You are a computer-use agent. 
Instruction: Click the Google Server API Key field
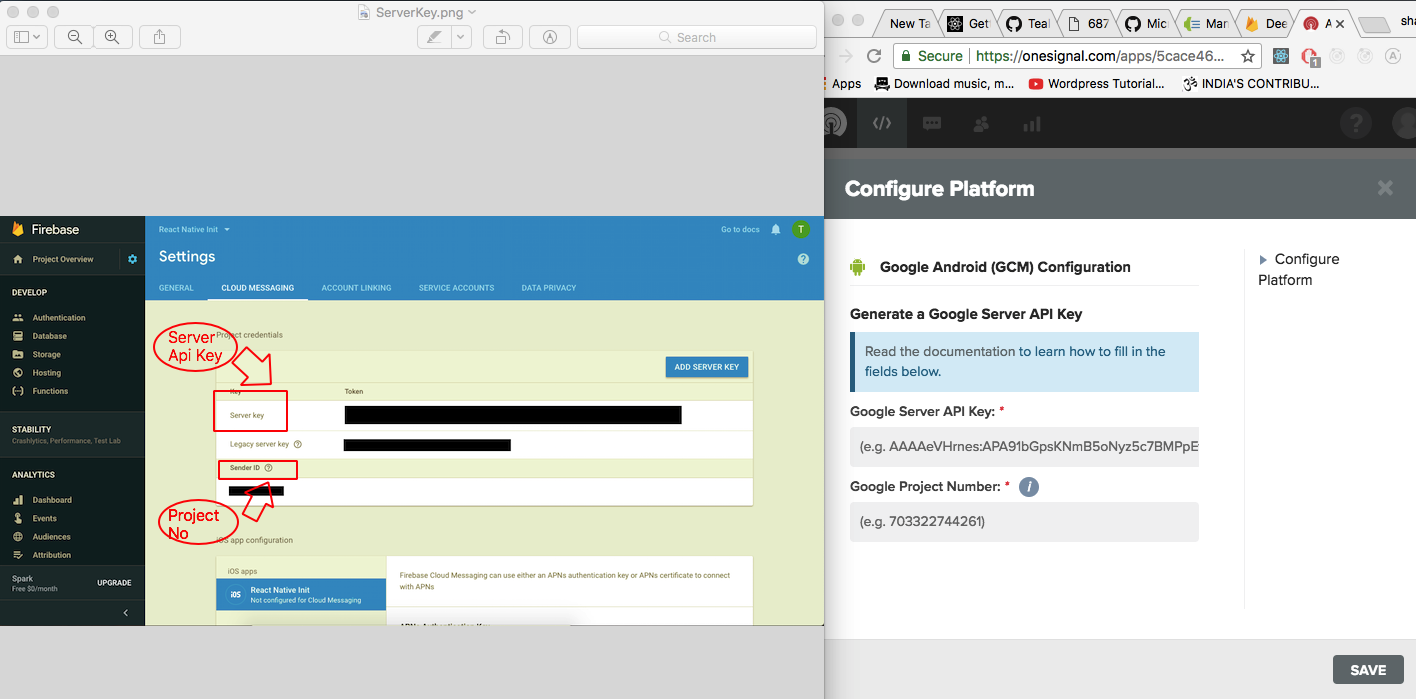1024,446
